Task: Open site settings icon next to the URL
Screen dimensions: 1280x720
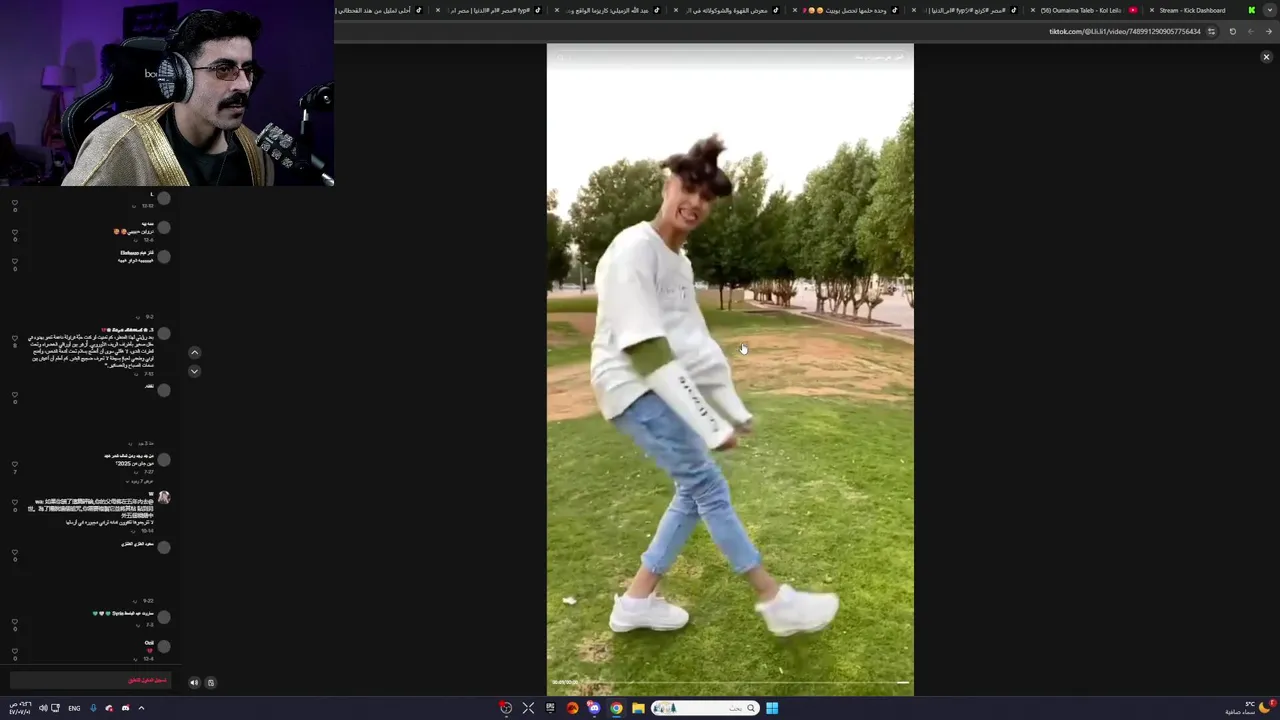Action: tap(1211, 32)
